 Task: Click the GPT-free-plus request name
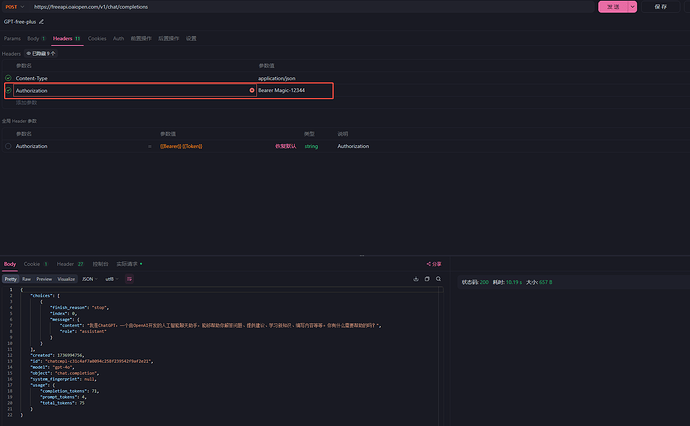pos(20,22)
